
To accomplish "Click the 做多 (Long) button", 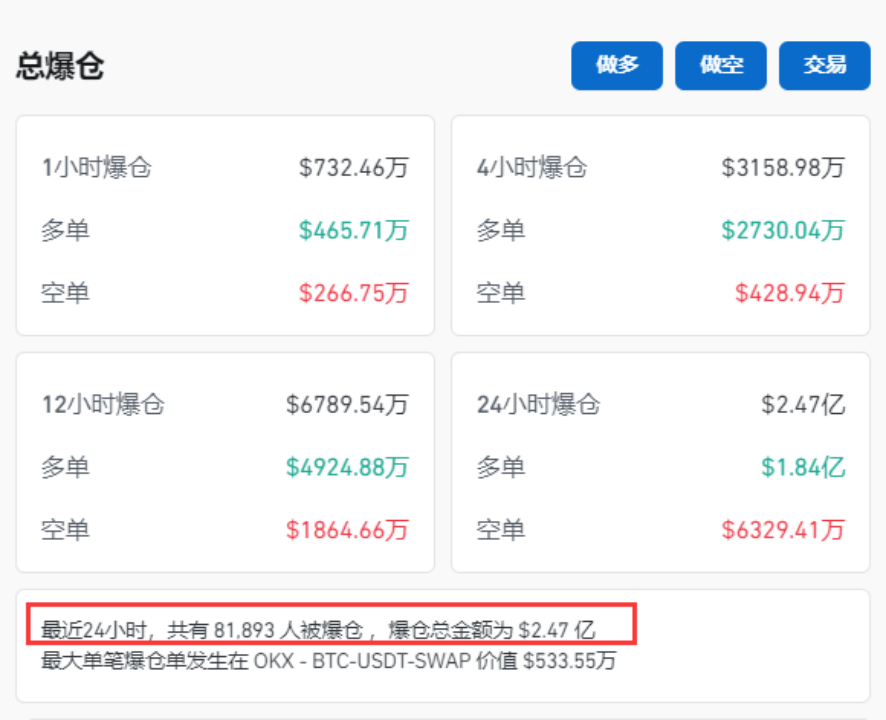I will point(616,65).
